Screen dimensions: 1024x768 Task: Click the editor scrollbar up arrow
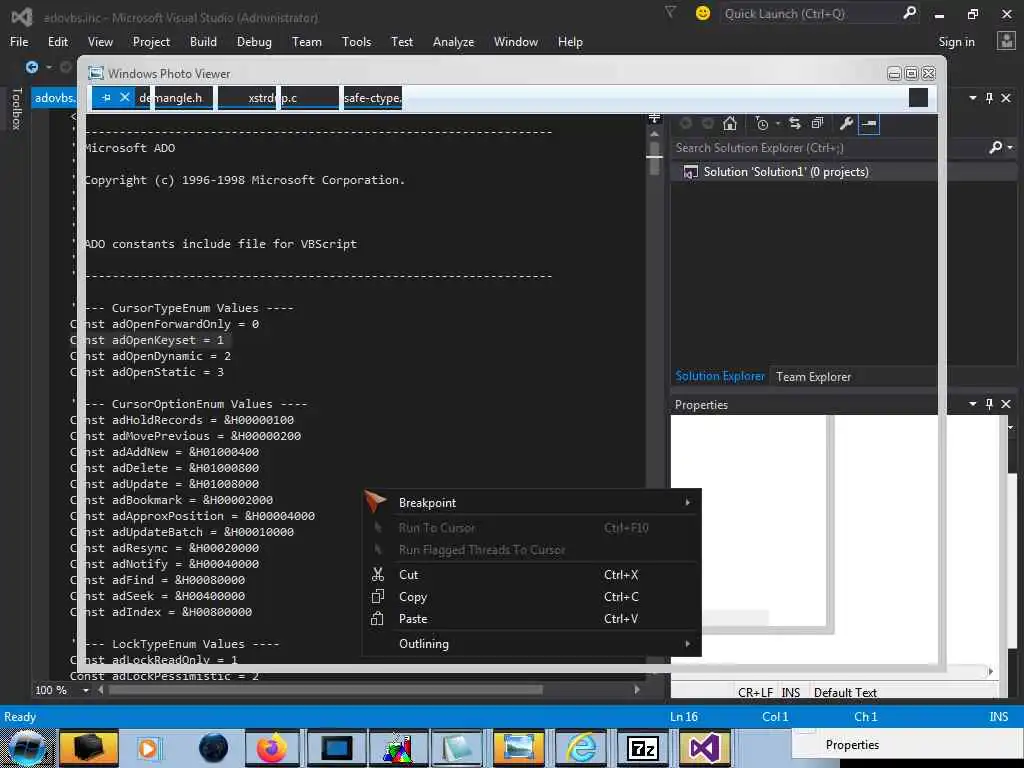coord(654,133)
